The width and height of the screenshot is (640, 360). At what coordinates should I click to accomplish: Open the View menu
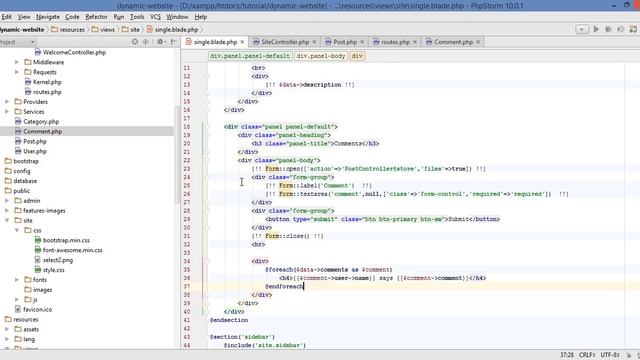click(x=24, y=17)
